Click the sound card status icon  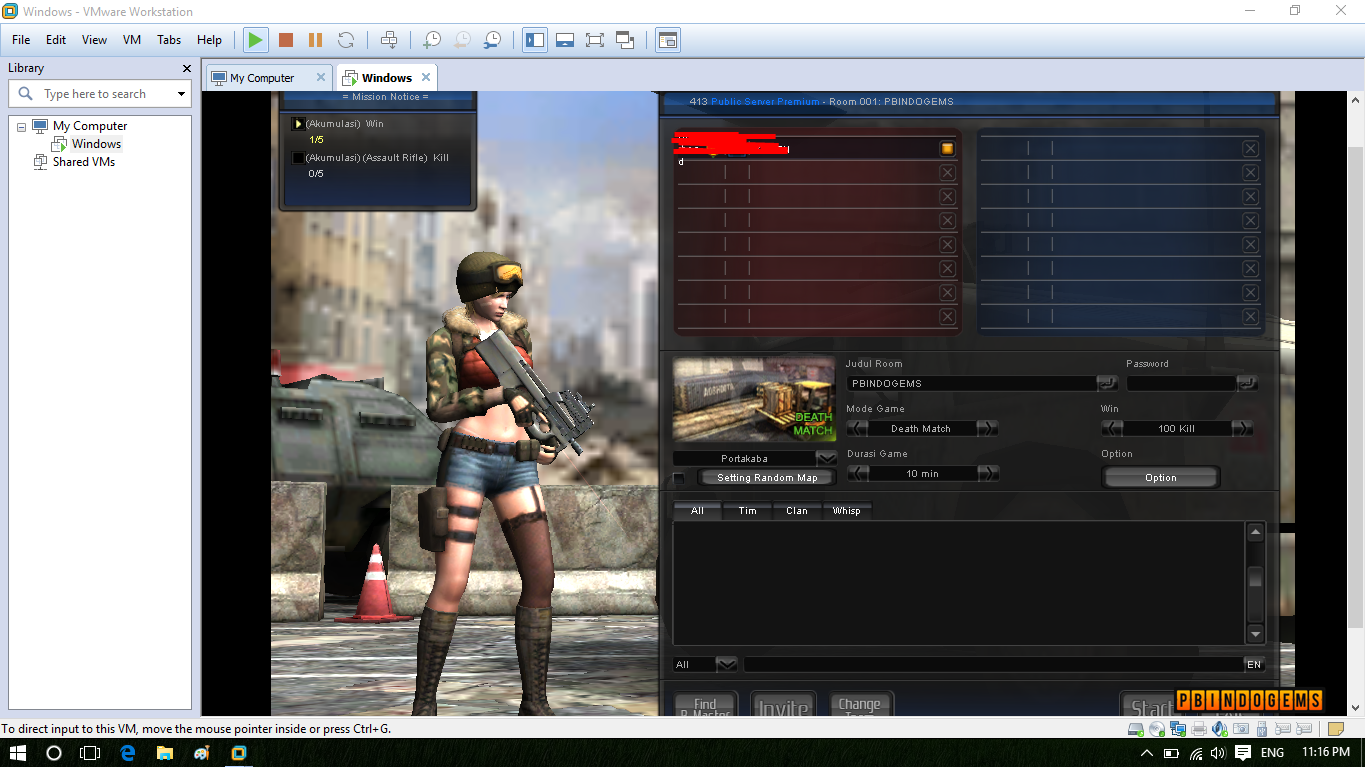click(x=1220, y=729)
